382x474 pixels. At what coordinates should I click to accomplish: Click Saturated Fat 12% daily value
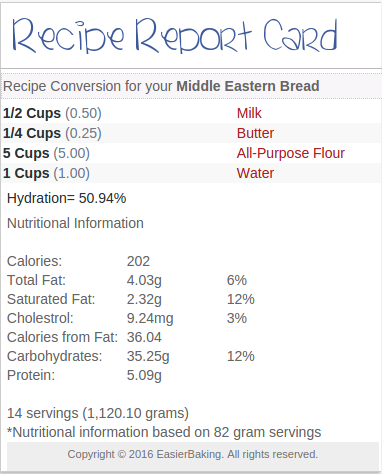pyautogui.click(x=241, y=299)
